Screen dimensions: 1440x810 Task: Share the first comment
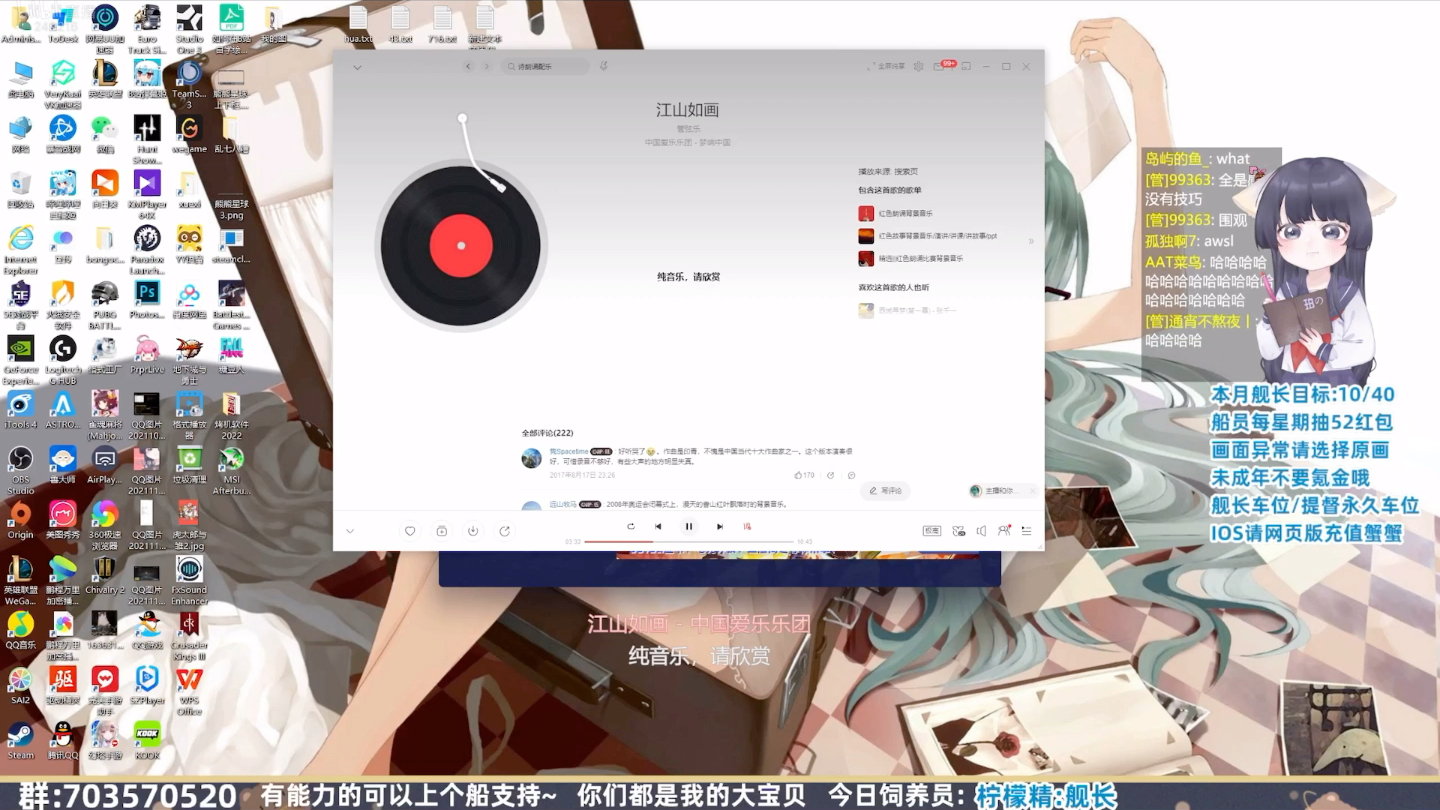830,475
